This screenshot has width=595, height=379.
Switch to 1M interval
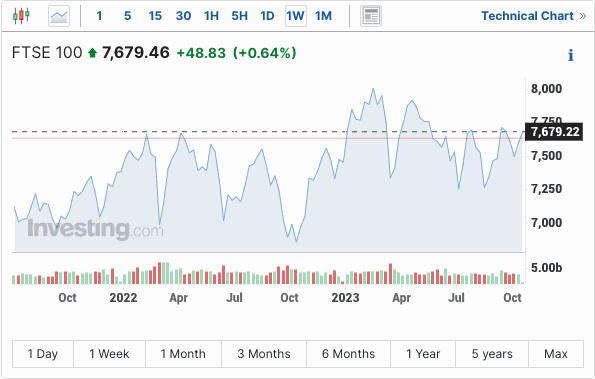pos(323,16)
